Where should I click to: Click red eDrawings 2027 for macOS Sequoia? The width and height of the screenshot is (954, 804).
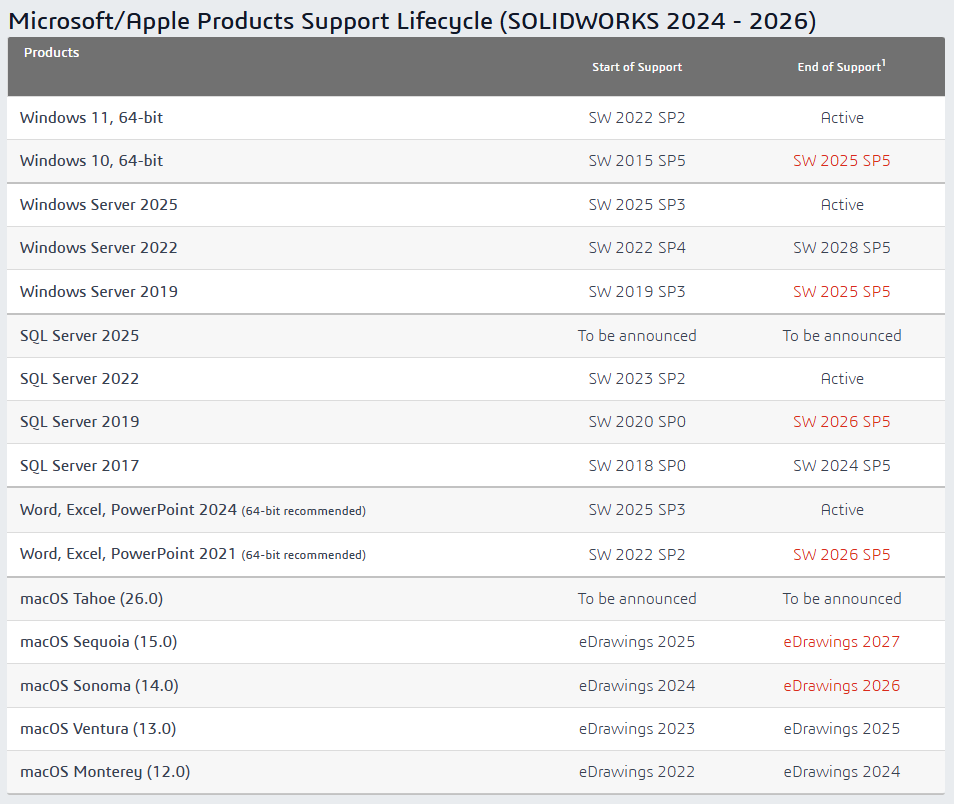point(841,642)
